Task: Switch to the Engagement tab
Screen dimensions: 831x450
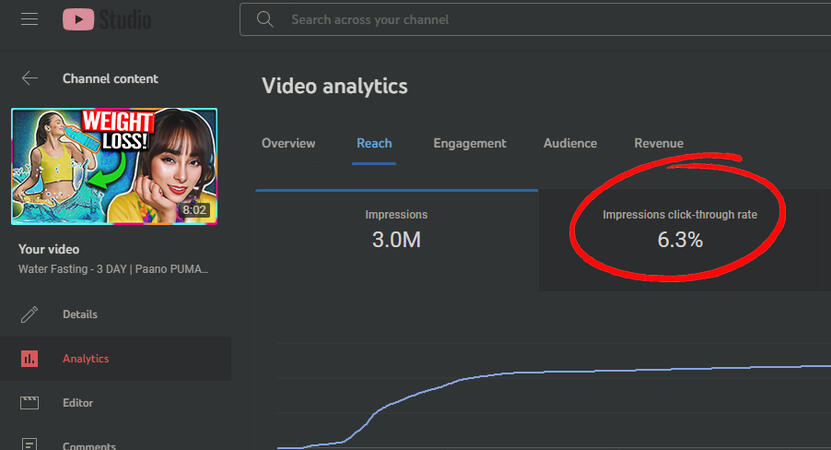Action: pyautogui.click(x=470, y=143)
